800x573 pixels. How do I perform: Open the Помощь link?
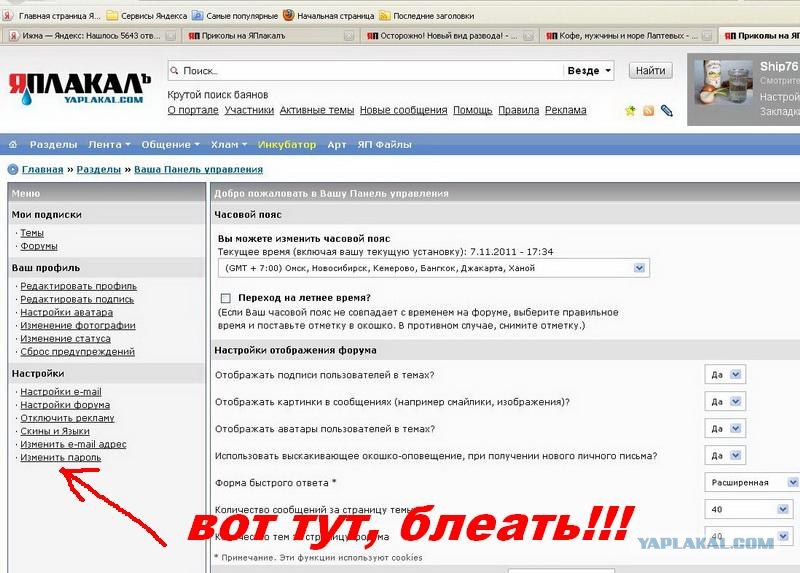472,110
